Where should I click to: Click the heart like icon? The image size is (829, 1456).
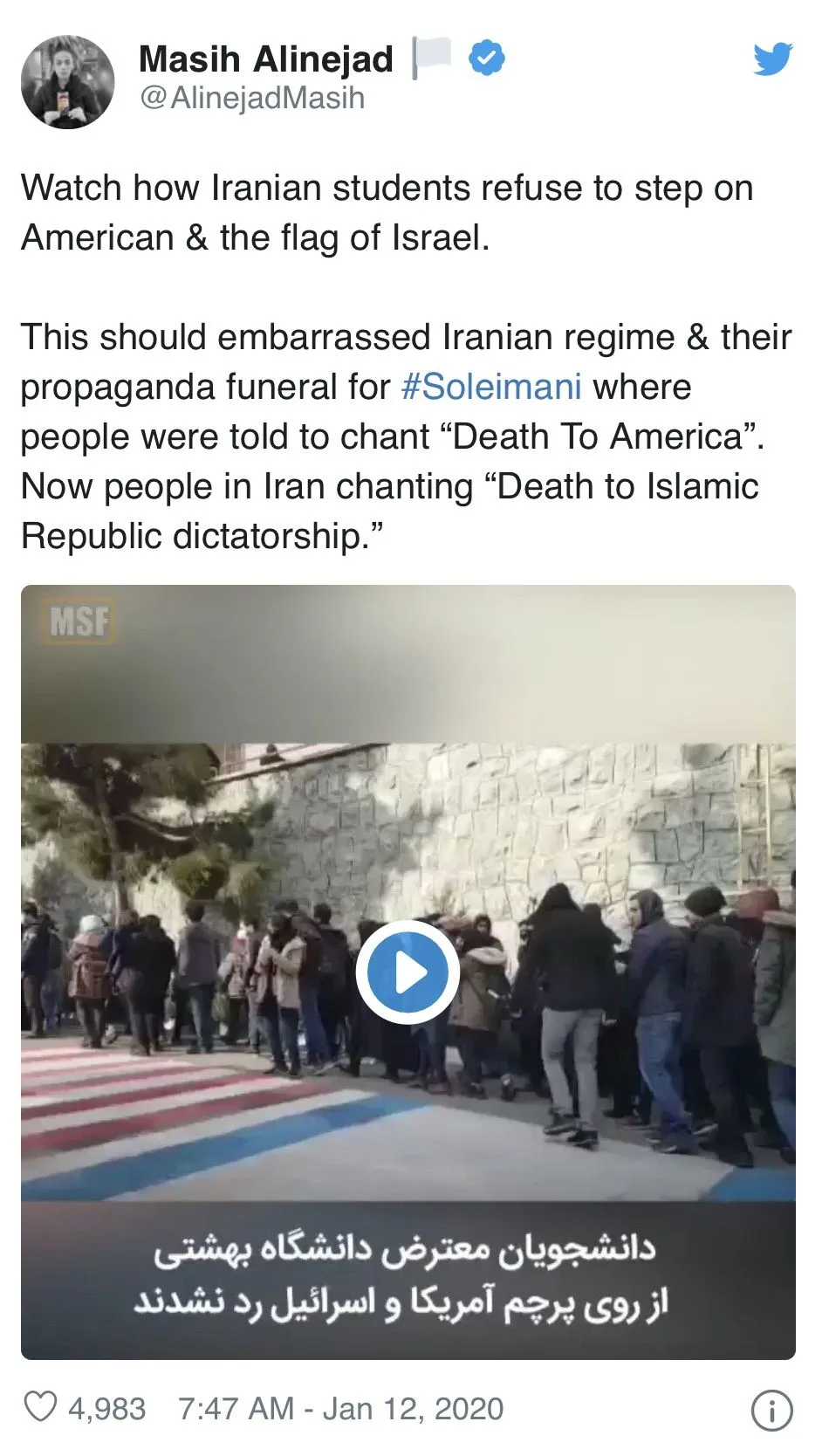(39, 1407)
